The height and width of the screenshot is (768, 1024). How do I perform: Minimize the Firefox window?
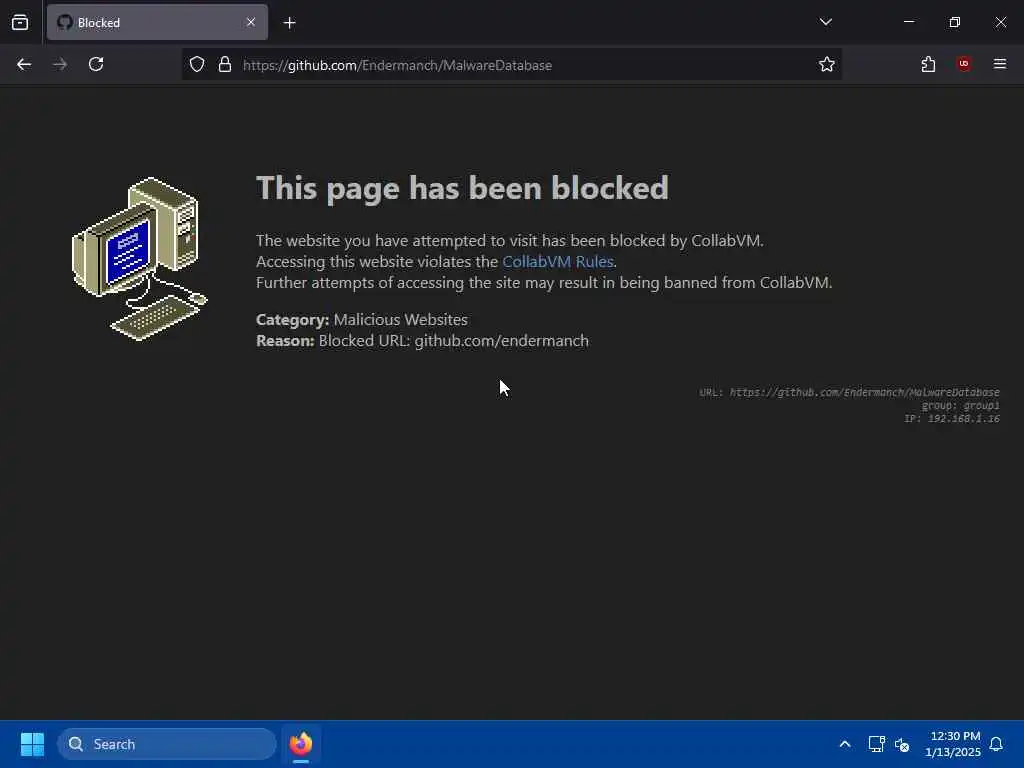908,22
